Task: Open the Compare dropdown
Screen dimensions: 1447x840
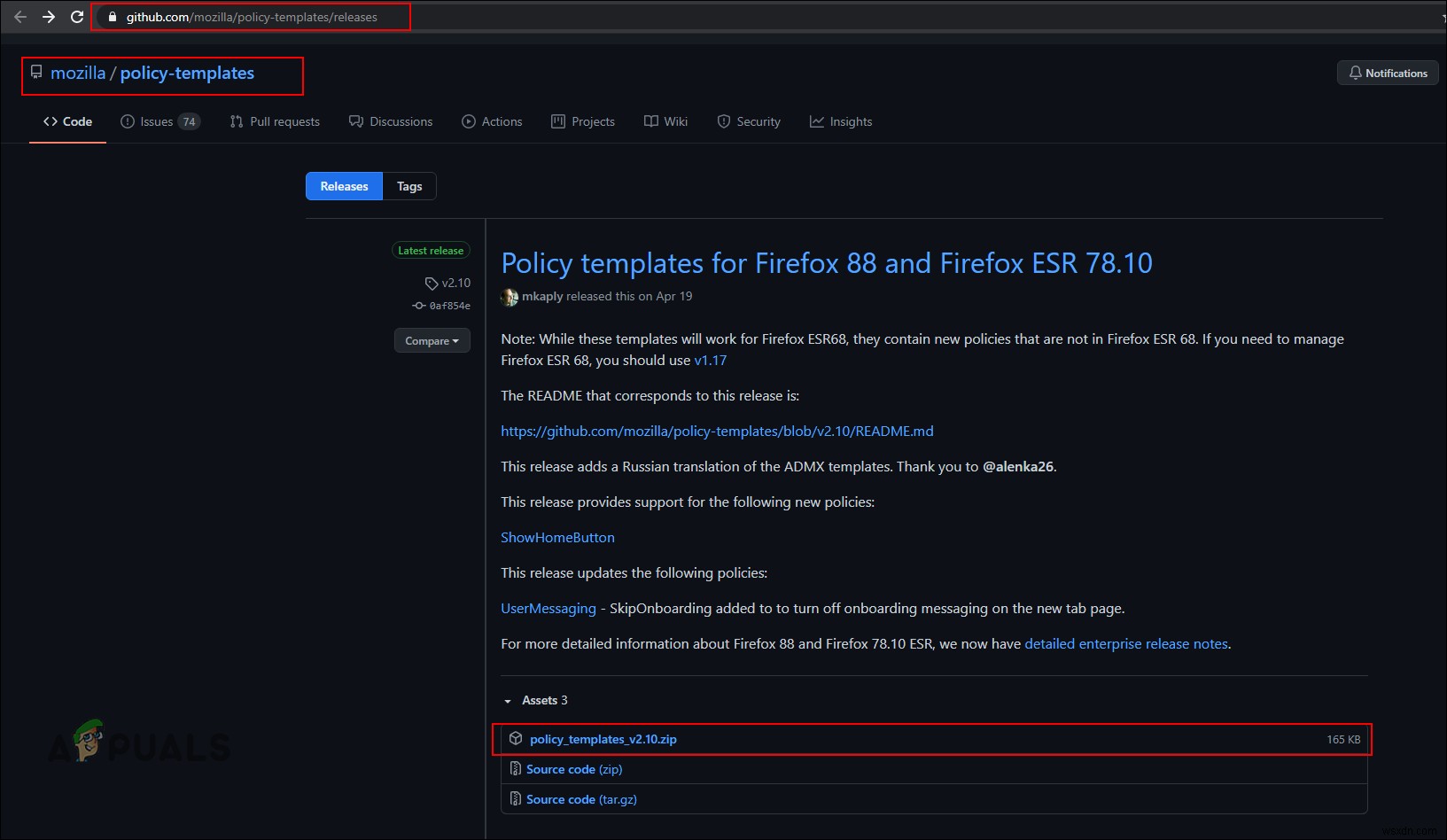Action: tap(432, 340)
